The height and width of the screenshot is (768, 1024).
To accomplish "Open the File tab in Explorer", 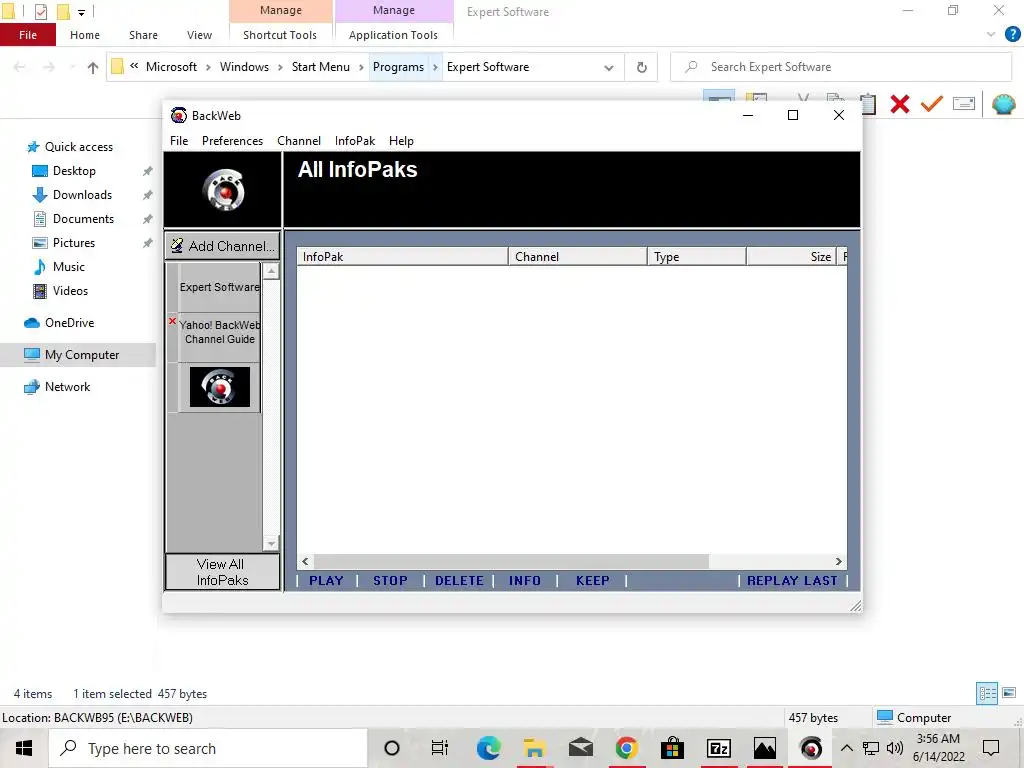I will coord(27,35).
